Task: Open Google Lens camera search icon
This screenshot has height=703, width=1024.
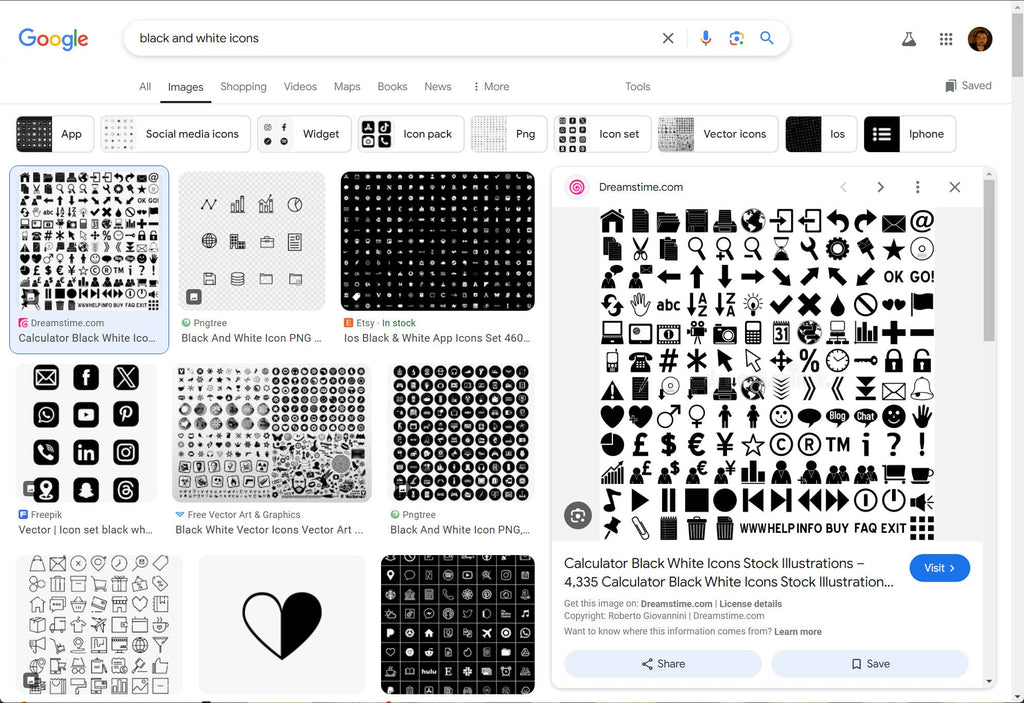Action: (736, 39)
